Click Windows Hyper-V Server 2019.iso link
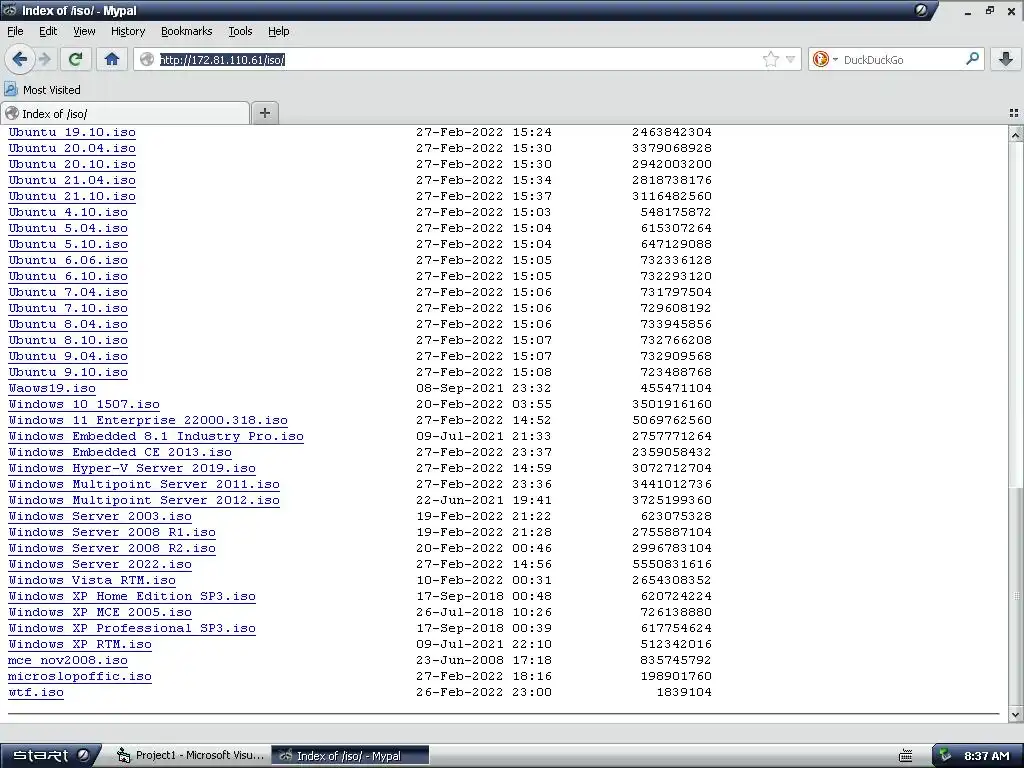Viewport: 1024px width, 768px height. [132, 468]
